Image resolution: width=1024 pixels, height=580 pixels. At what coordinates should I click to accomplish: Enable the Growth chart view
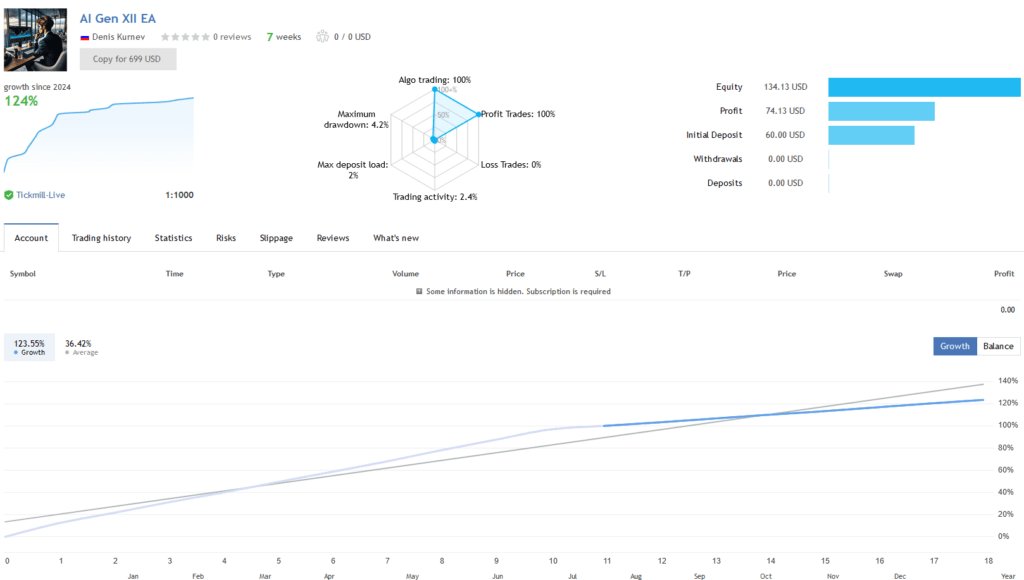[x=954, y=345]
